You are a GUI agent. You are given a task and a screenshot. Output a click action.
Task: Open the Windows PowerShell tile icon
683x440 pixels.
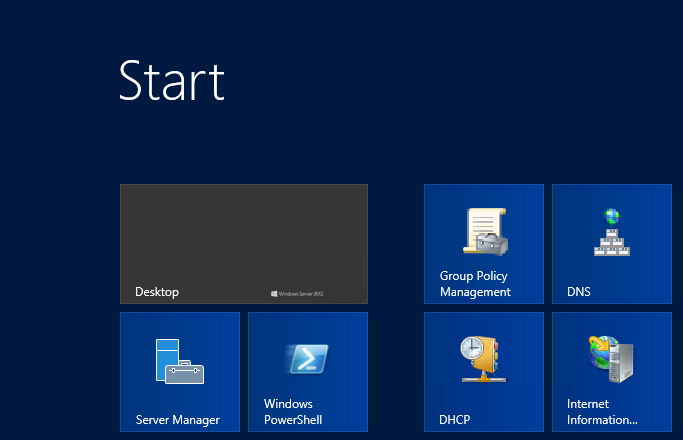click(x=307, y=359)
